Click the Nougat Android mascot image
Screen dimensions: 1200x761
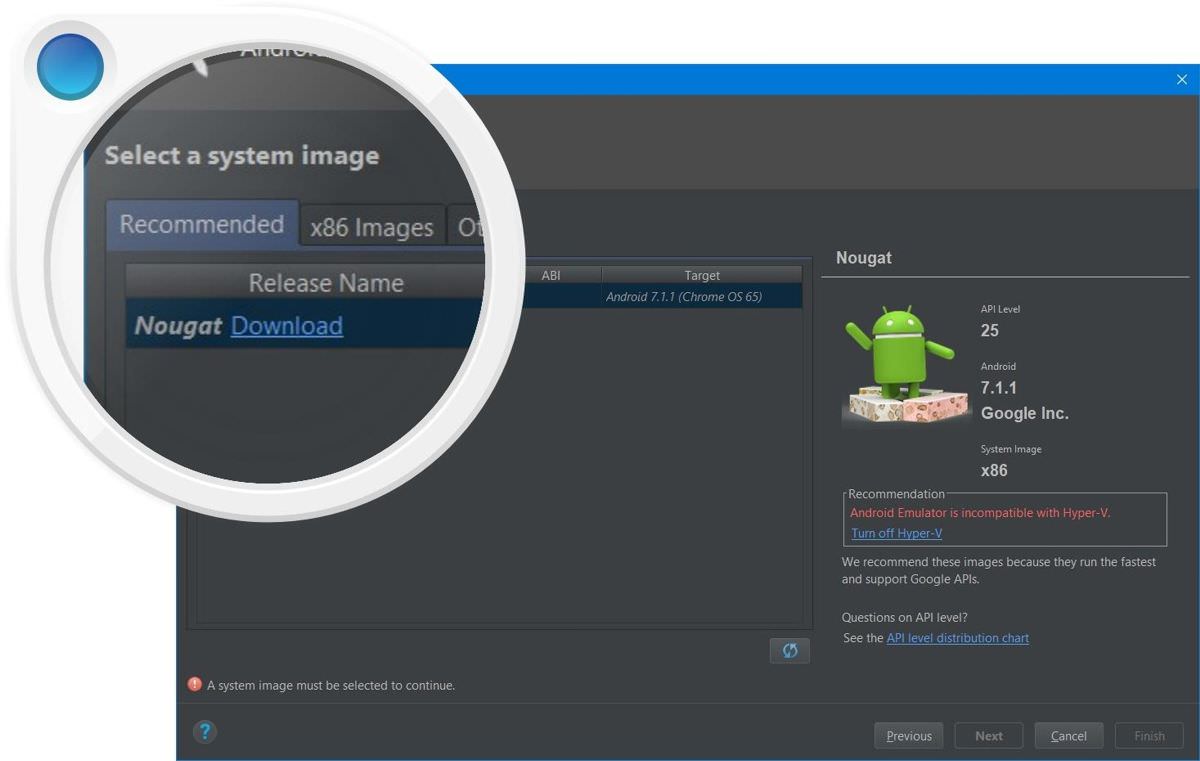(906, 363)
